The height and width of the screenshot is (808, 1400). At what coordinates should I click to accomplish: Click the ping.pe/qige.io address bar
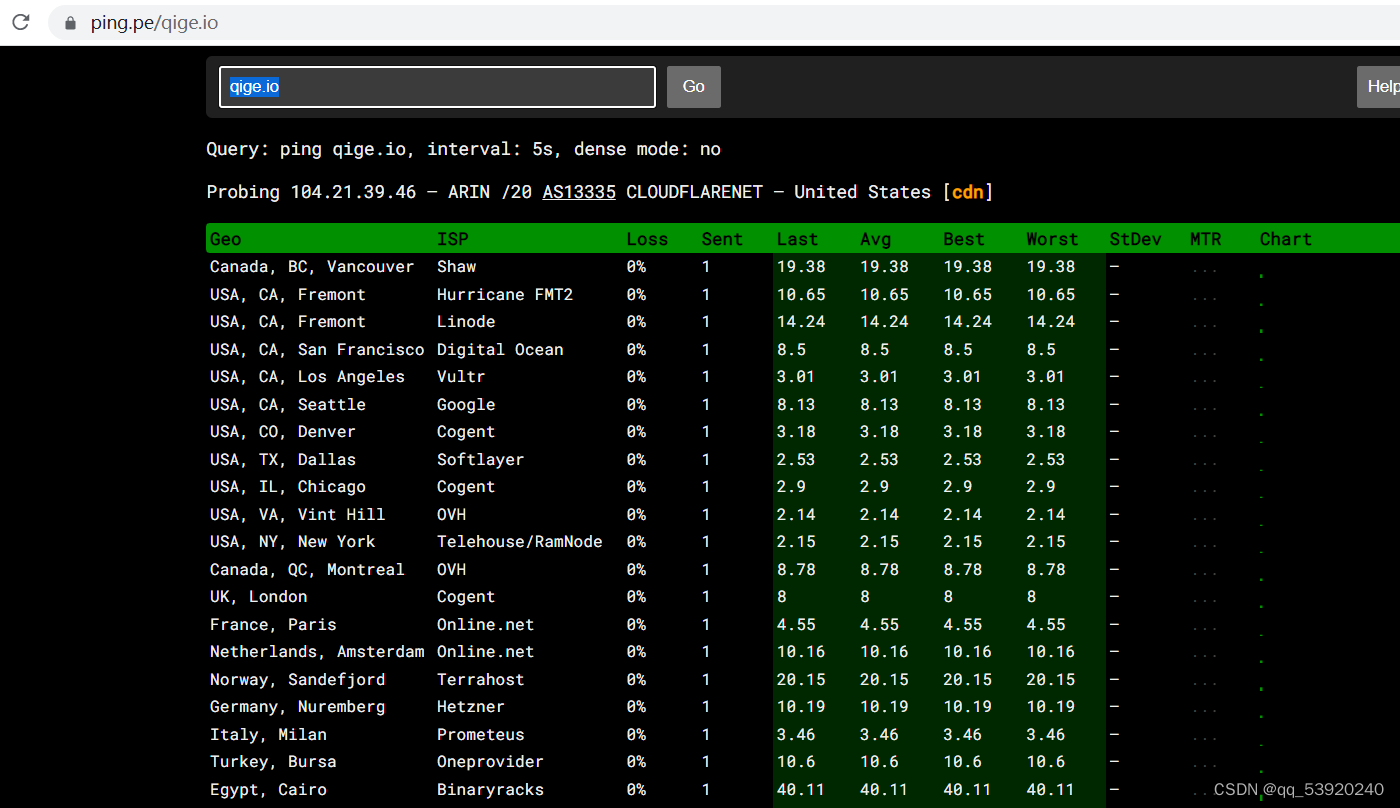[x=724, y=23]
